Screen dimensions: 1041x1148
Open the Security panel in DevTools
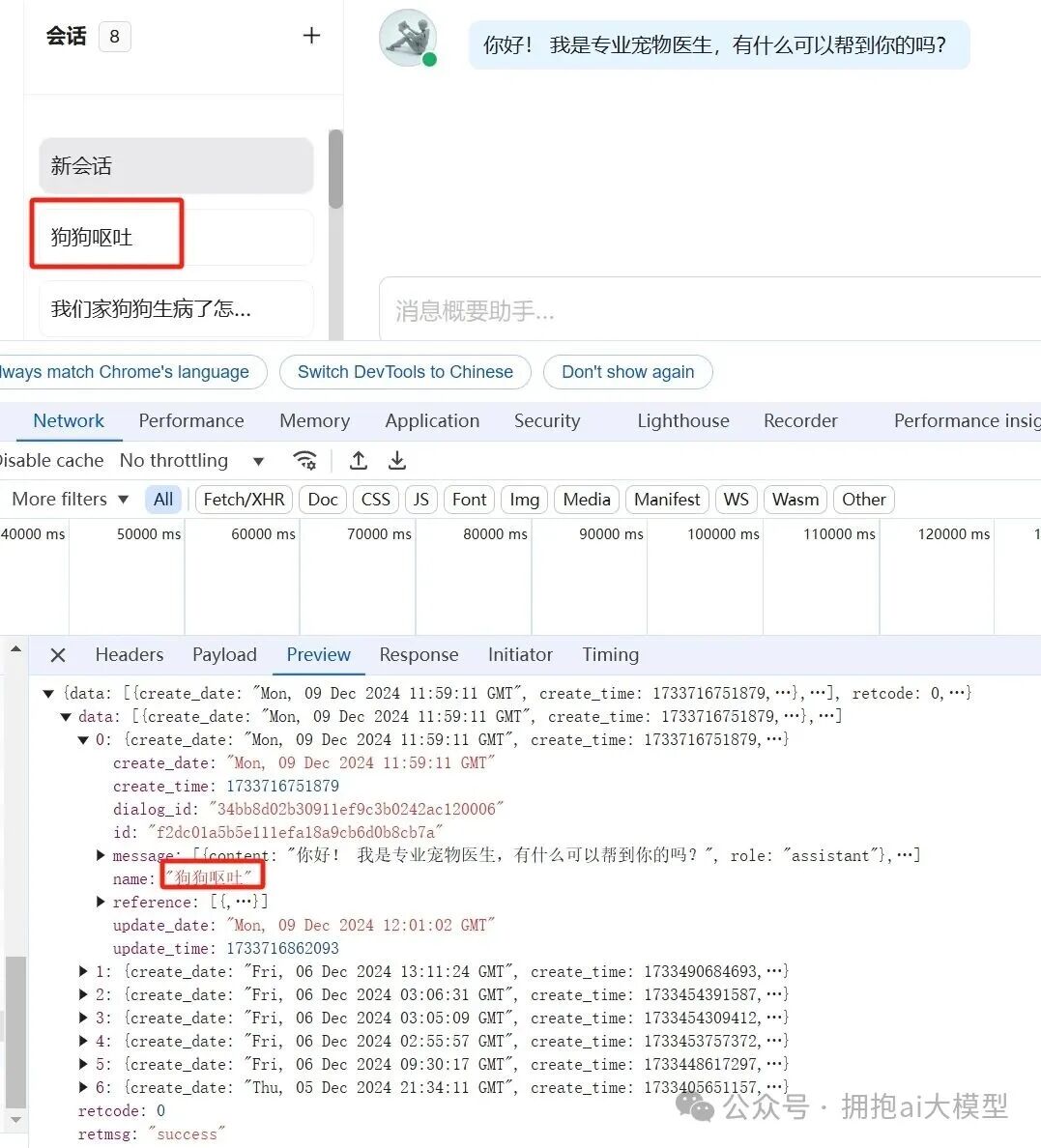(546, 421)
